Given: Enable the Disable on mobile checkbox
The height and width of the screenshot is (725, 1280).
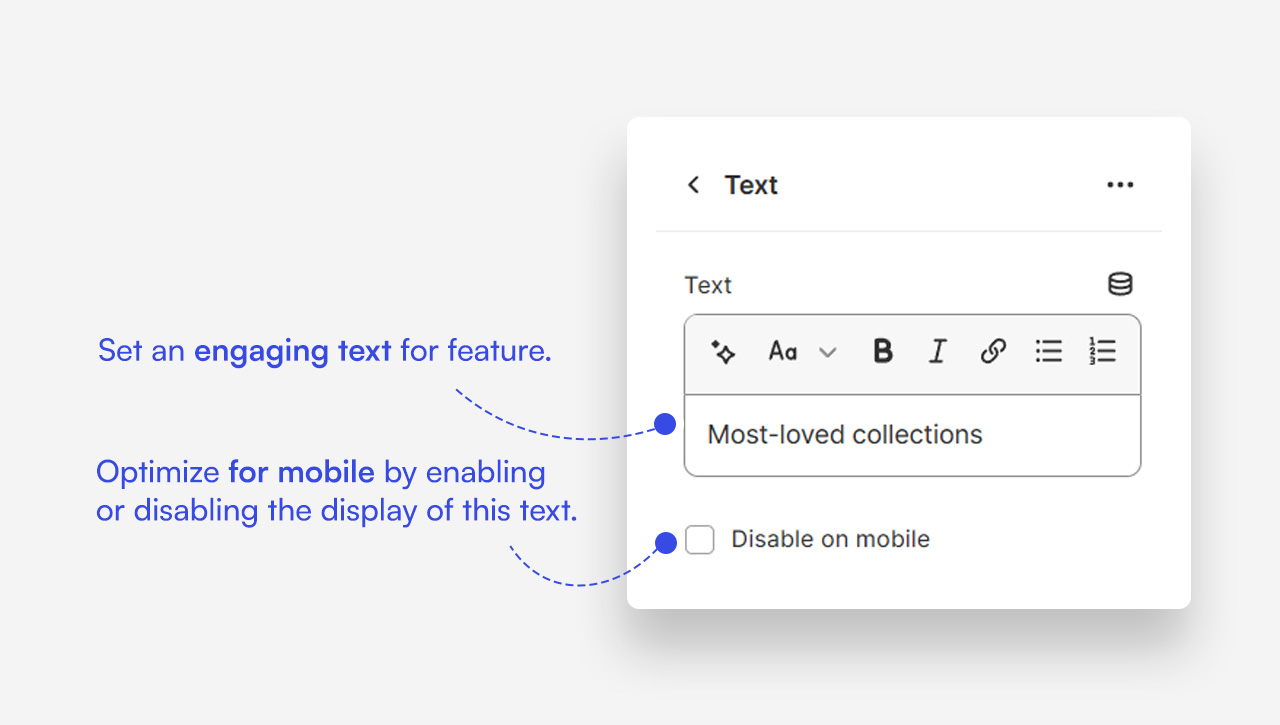Looking at the screenshot, I should click(700, 540).
